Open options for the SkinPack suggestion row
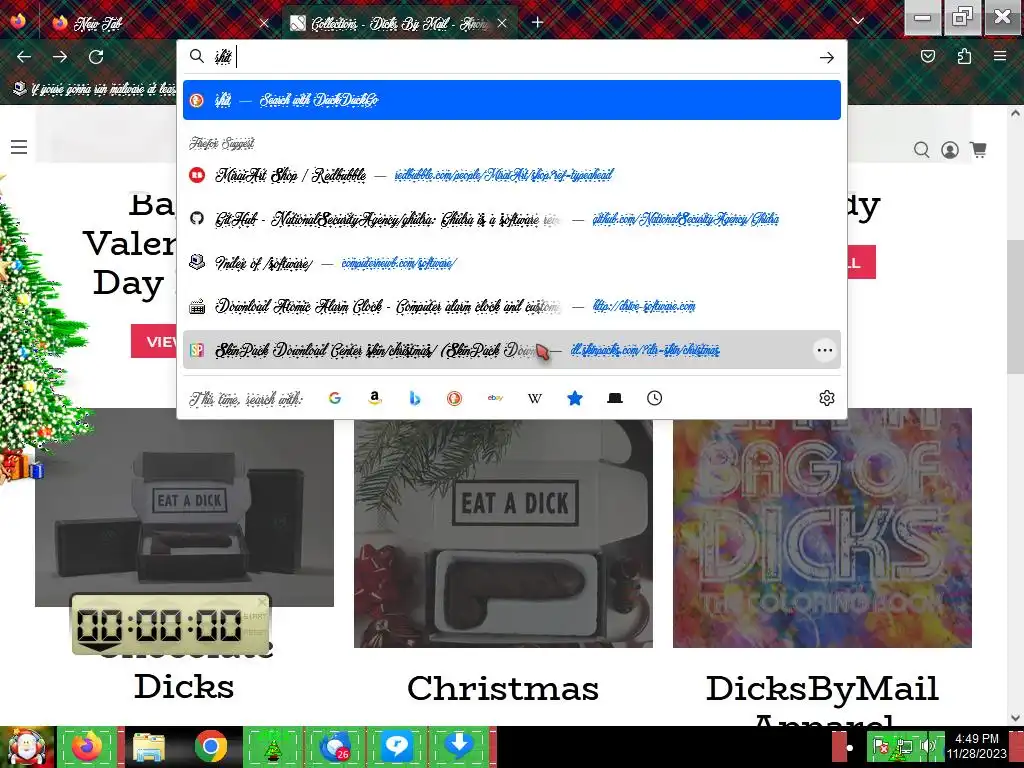1024x768 pixels. tap(825, 350)
